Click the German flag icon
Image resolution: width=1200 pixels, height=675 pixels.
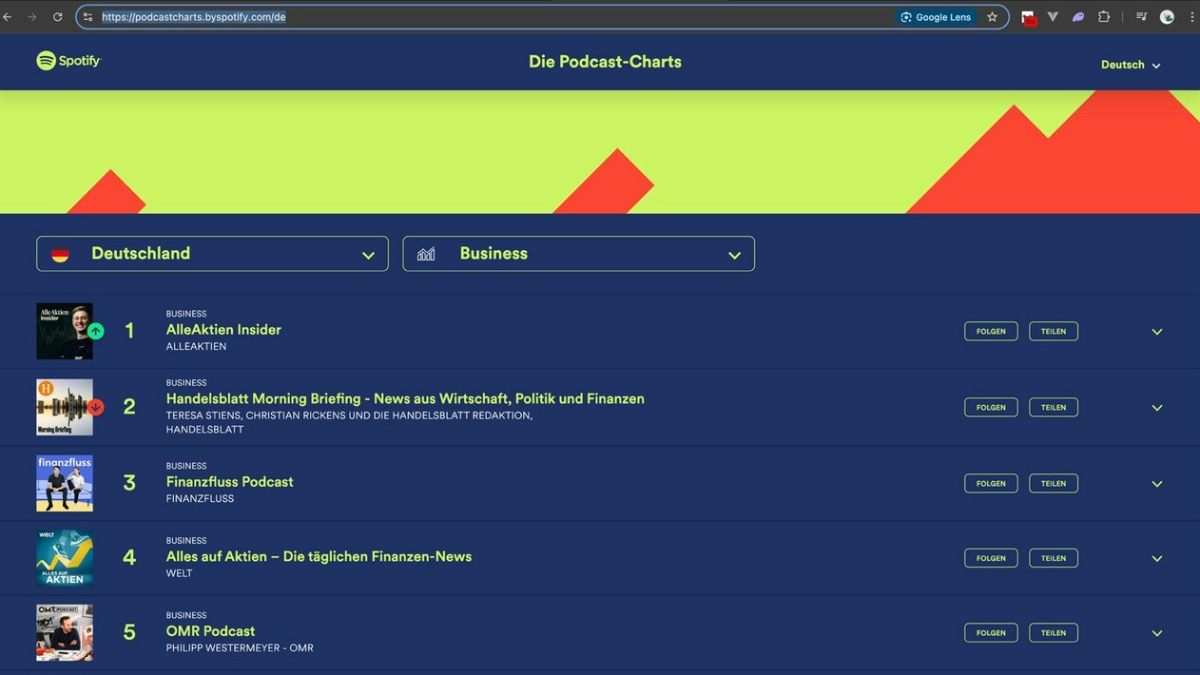point(60,254)
